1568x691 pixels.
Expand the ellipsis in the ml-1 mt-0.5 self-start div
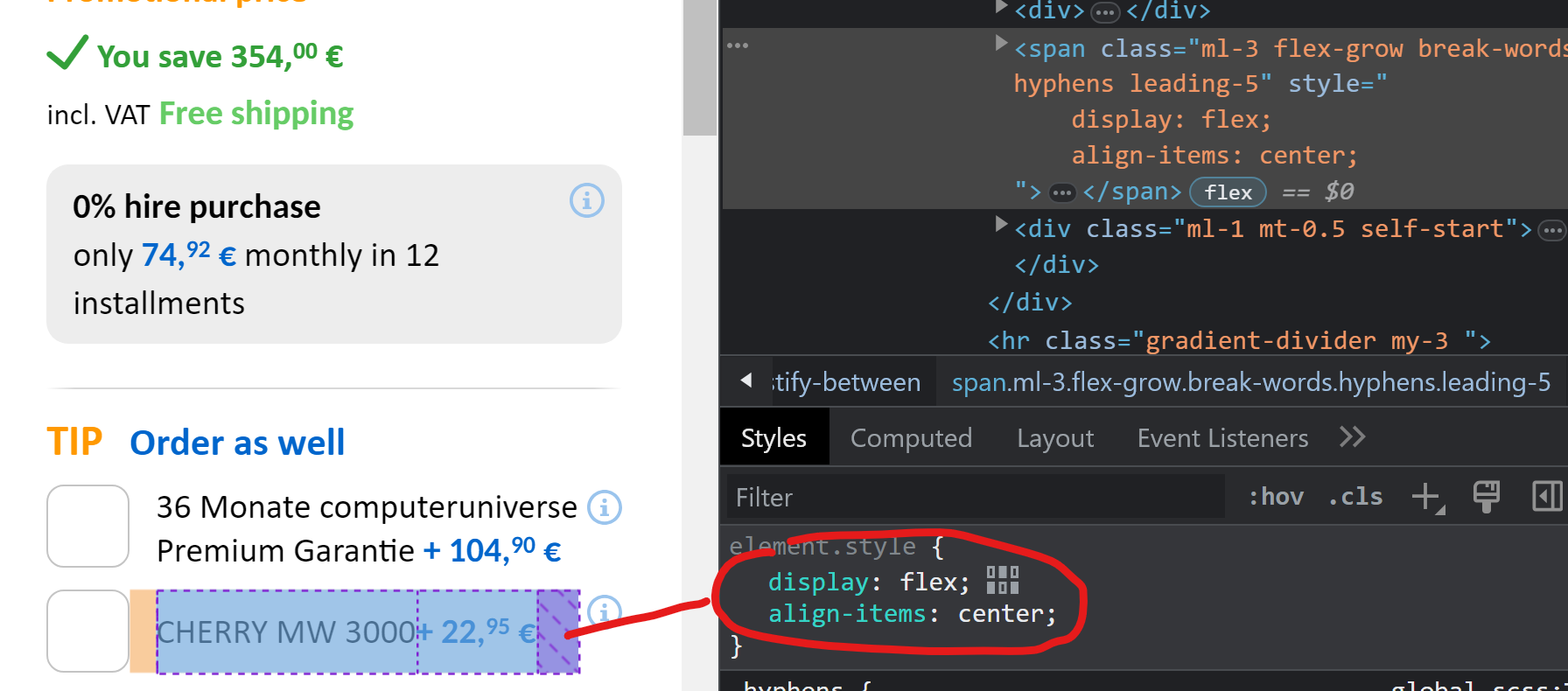tap(1552, 231)
